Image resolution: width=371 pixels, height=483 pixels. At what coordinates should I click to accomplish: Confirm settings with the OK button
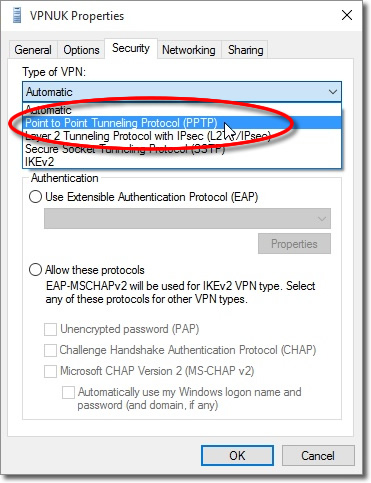click(237, 455)
